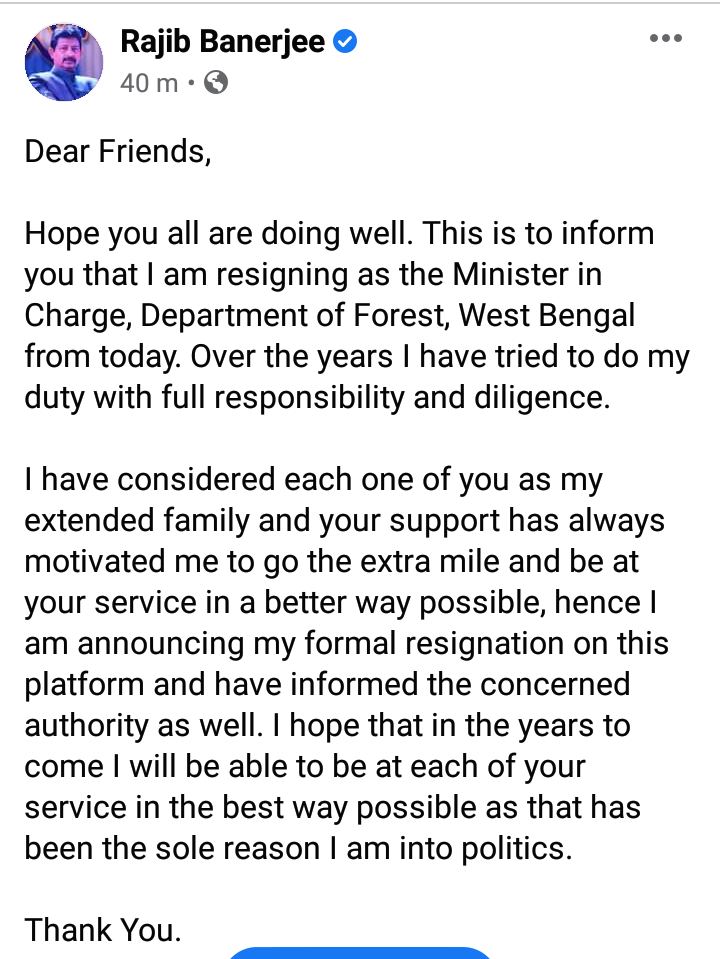The height and width of the screenshot is (959, 720).
Task: Open Rajib Banerjee's round profile picture
Action: [64, 62]
